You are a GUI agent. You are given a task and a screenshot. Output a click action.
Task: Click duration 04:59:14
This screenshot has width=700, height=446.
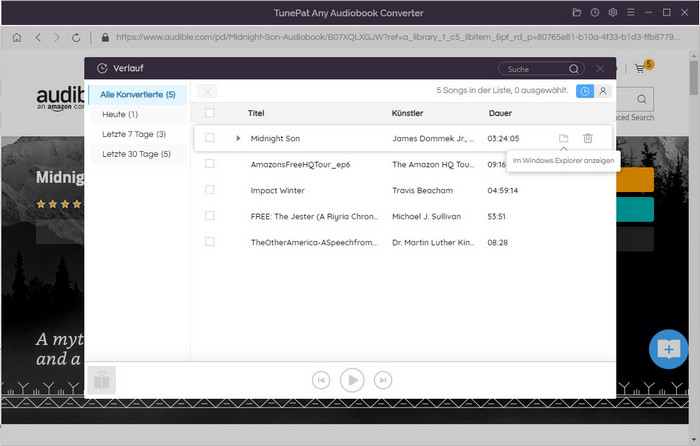coord(502,190)
